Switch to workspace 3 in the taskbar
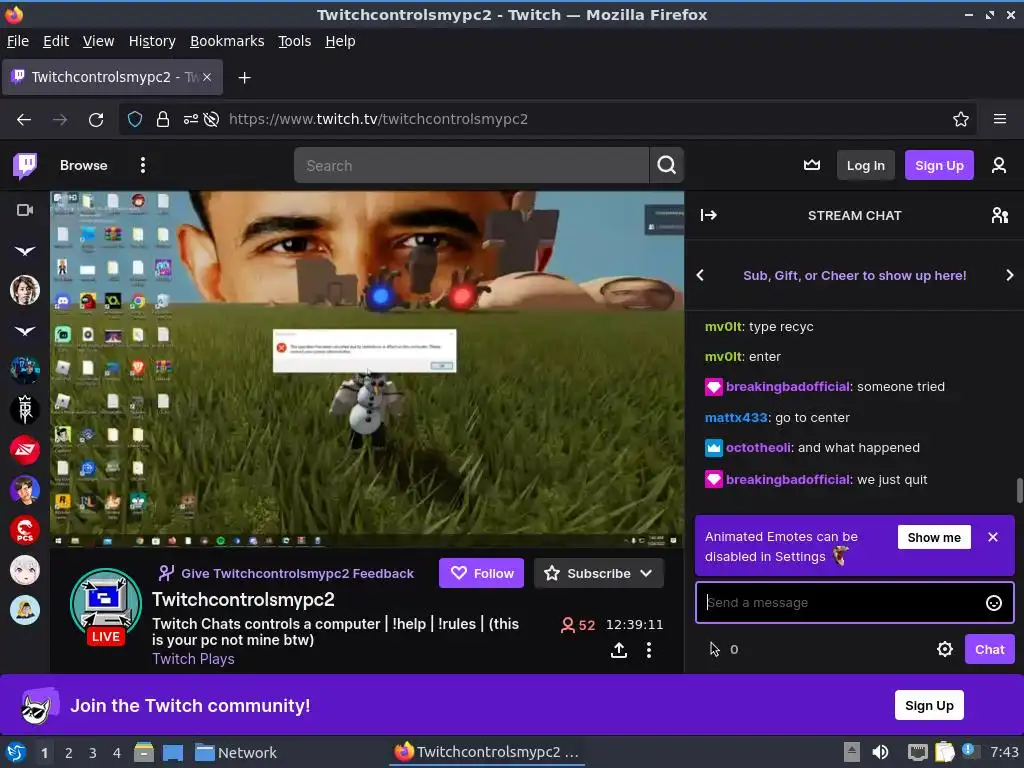 (x=93, y=753)
